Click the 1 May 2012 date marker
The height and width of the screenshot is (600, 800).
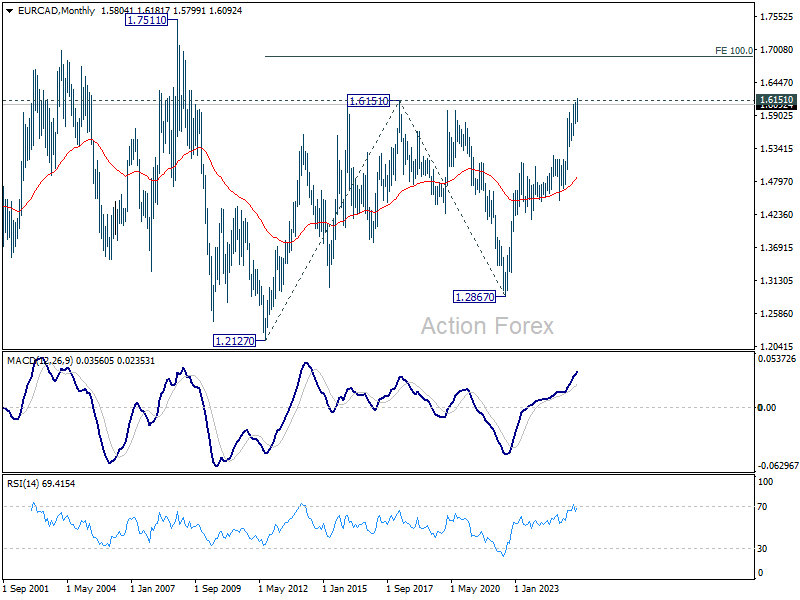click(x=283, y=588)
